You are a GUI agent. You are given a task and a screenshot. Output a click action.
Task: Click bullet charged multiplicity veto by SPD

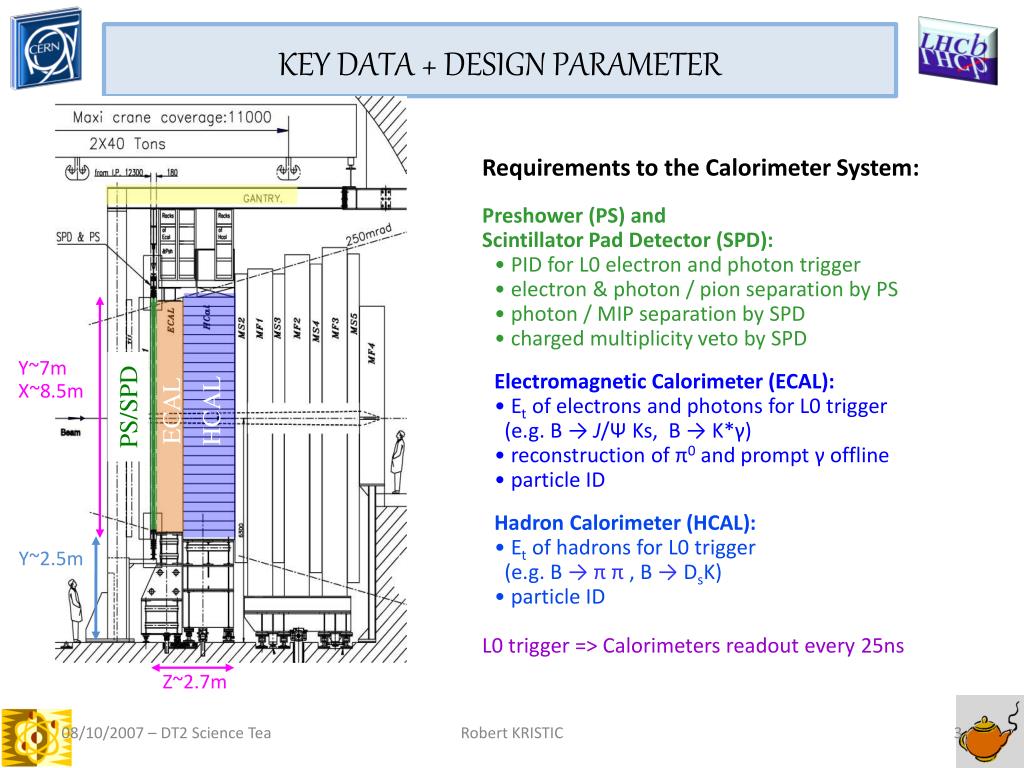tap(650, 338)
